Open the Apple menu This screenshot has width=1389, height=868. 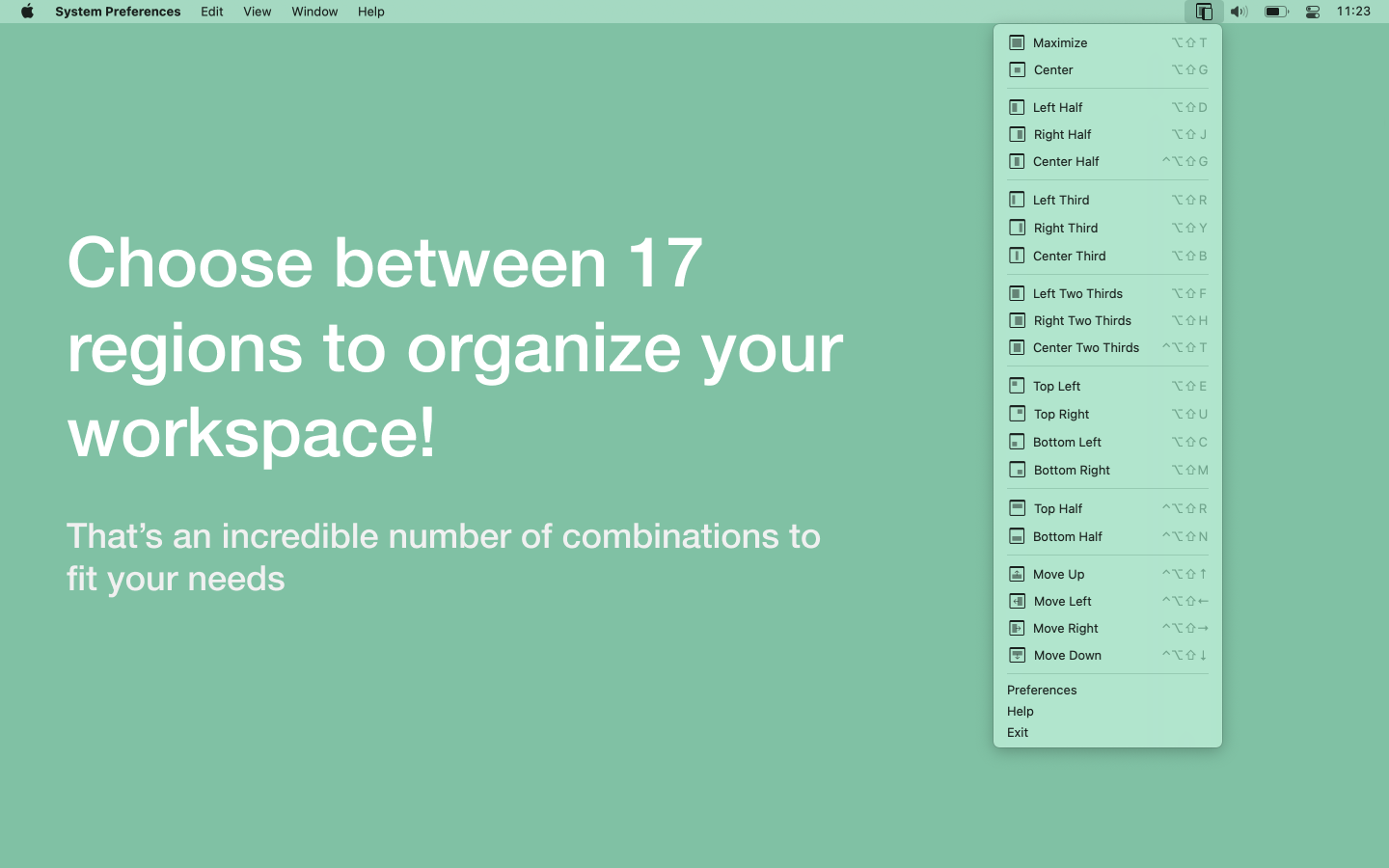(x=27, y=12)
